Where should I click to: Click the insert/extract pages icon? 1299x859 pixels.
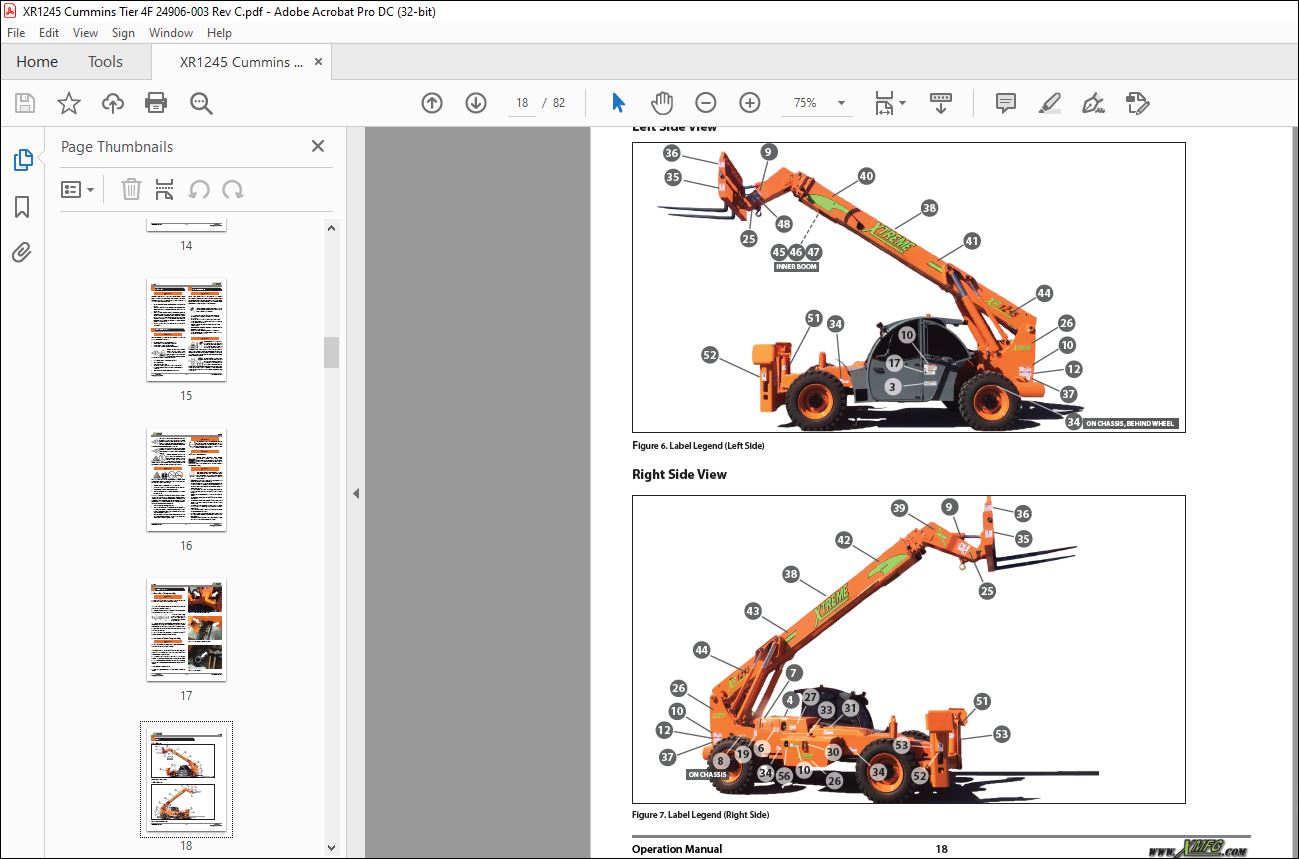click(x=165, y=189)
